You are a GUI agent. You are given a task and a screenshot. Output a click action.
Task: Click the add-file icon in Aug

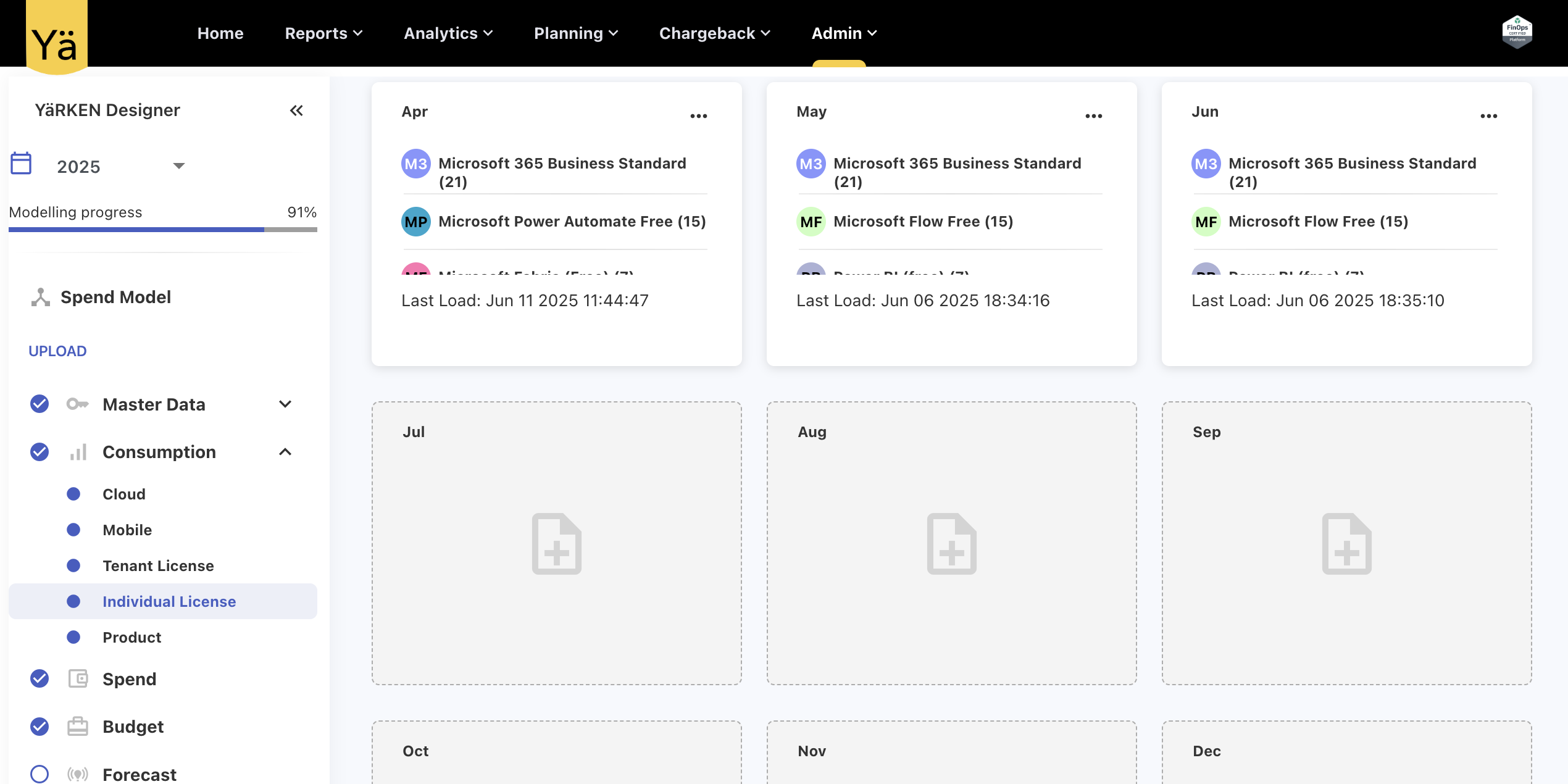[x=951, y=544]
